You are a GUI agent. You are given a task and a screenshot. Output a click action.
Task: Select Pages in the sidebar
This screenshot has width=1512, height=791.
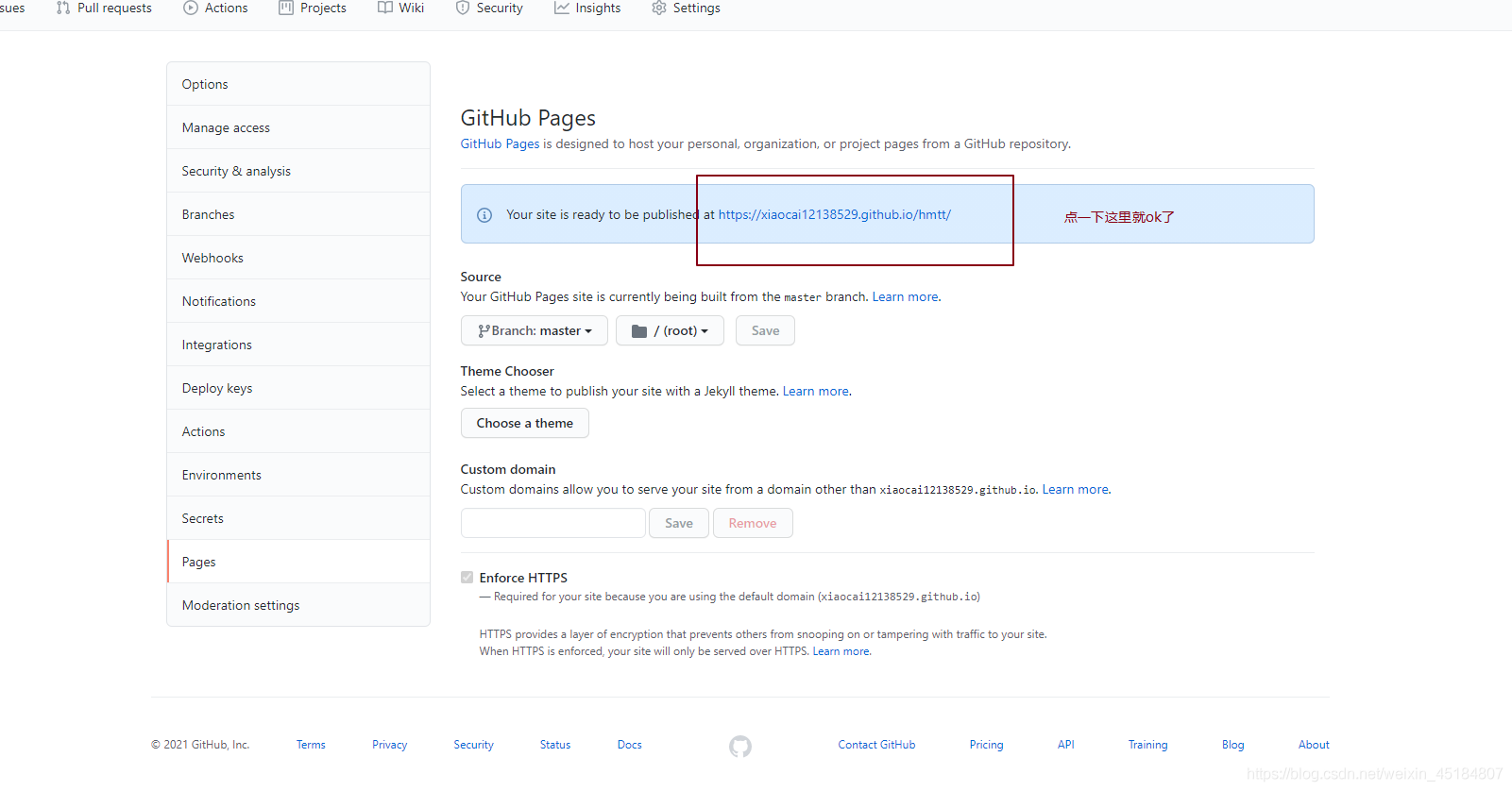(x=298, y=562)
